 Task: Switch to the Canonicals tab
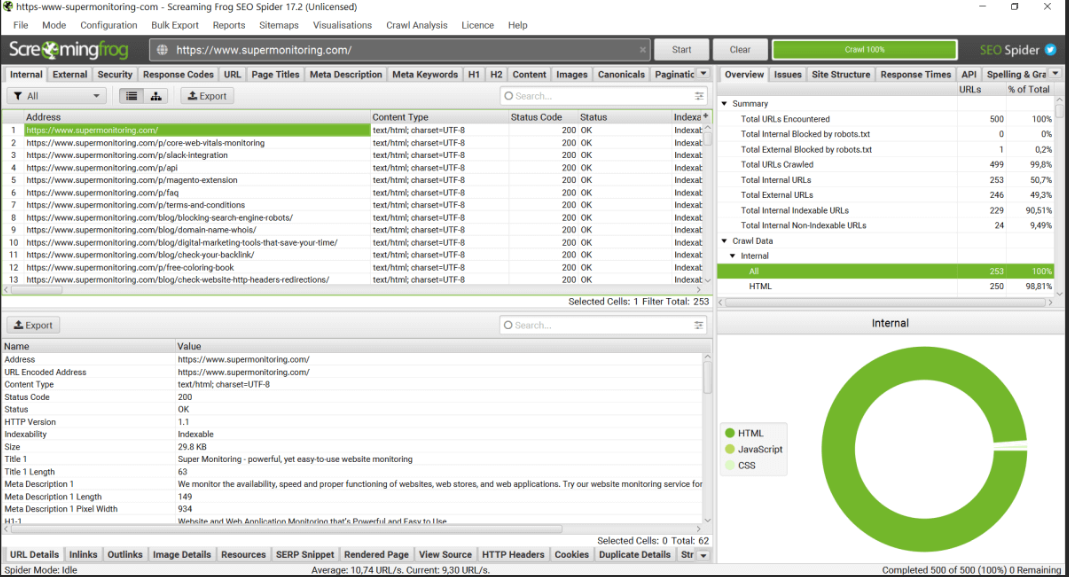click(x=621, y=74)
